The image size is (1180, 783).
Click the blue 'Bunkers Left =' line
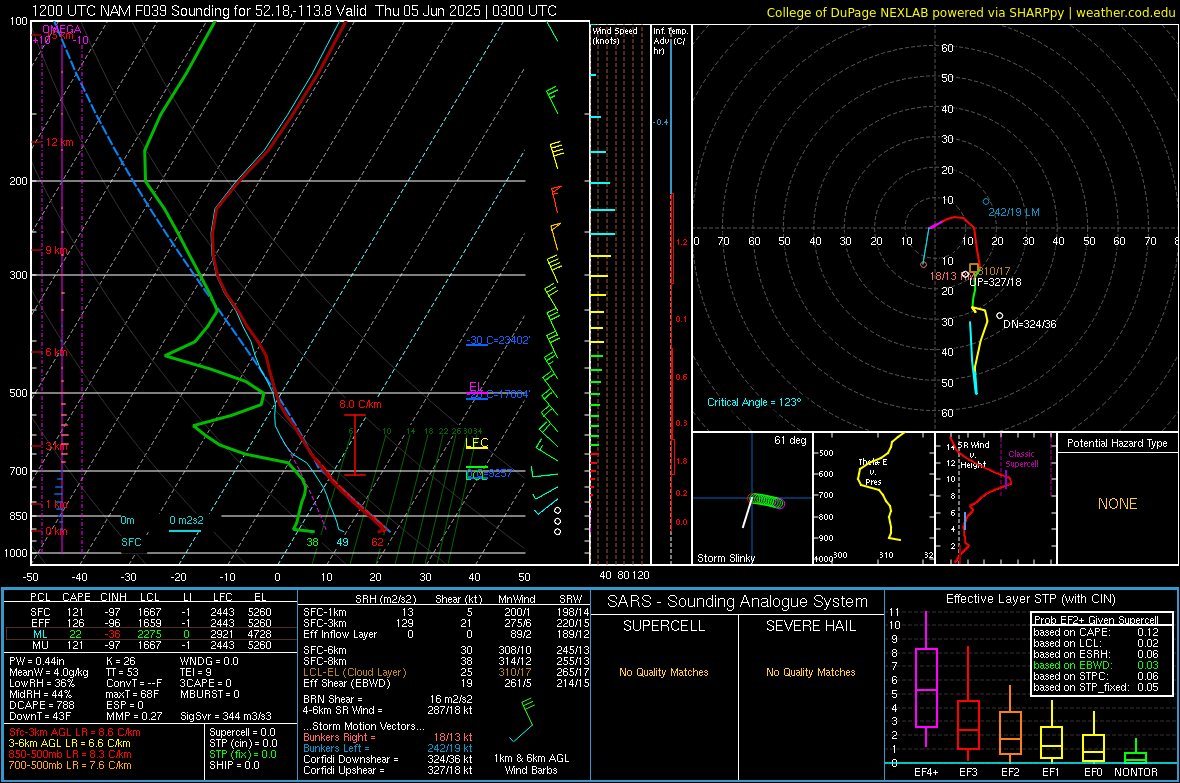[388, 748]
